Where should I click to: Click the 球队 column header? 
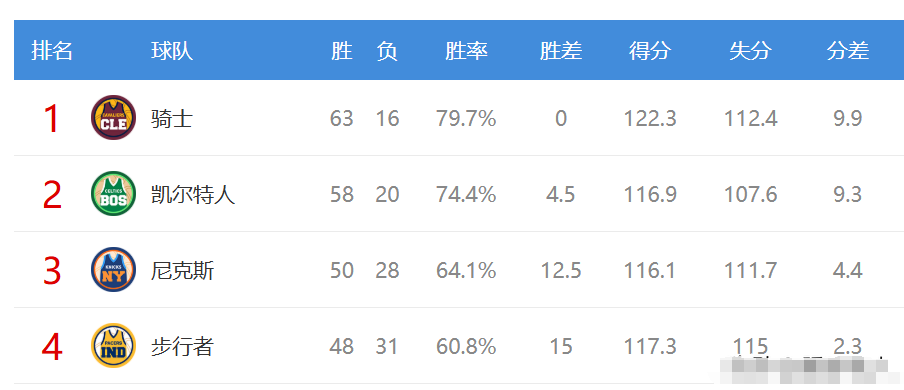point(172,51)
